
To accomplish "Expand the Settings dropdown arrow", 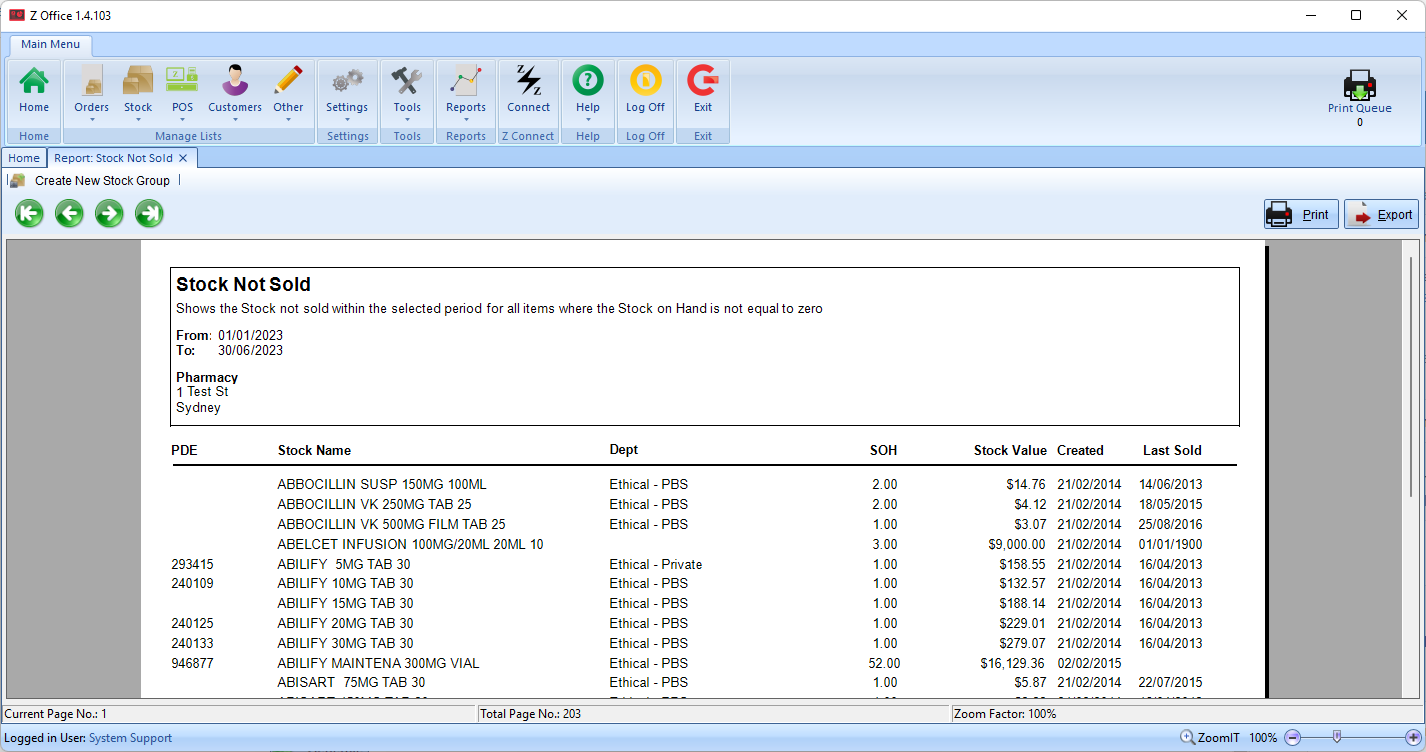I will 347,120.
